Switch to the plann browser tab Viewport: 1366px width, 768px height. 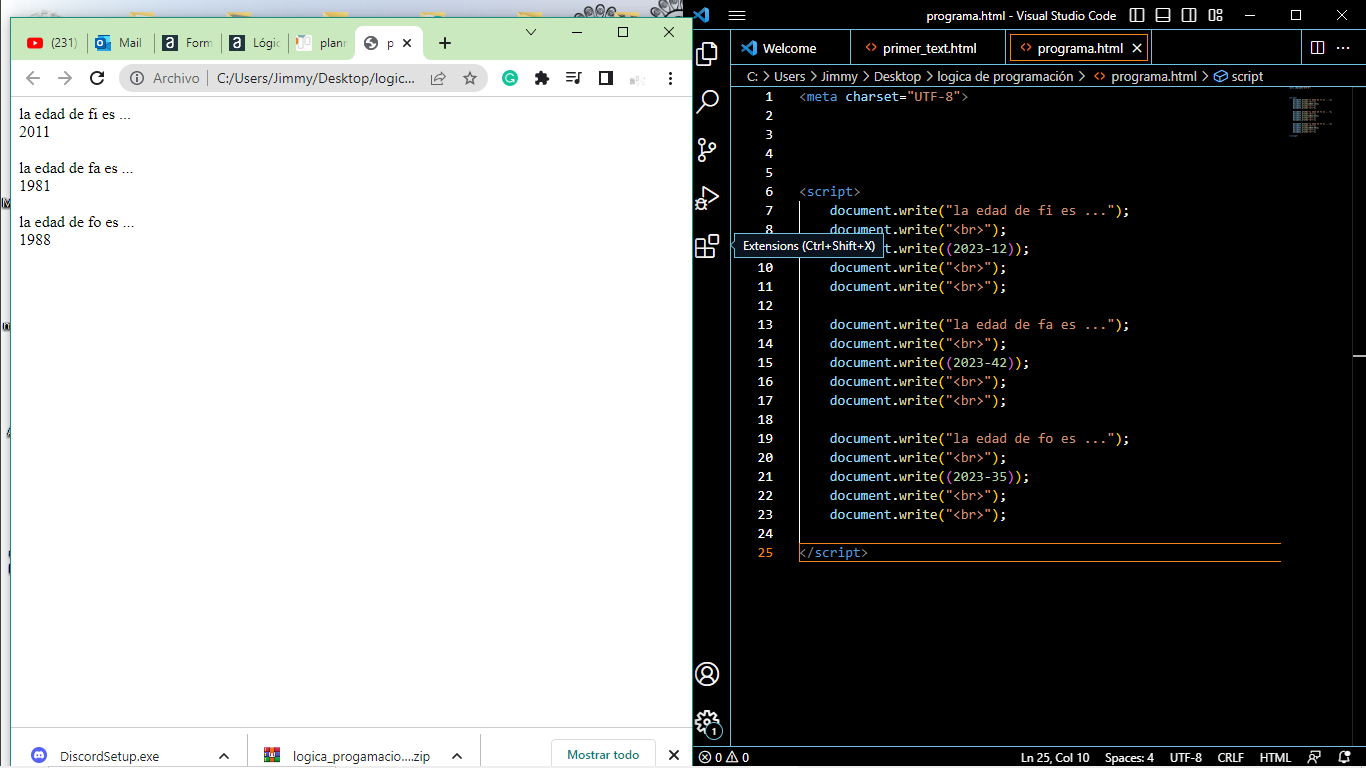(322, 43)
